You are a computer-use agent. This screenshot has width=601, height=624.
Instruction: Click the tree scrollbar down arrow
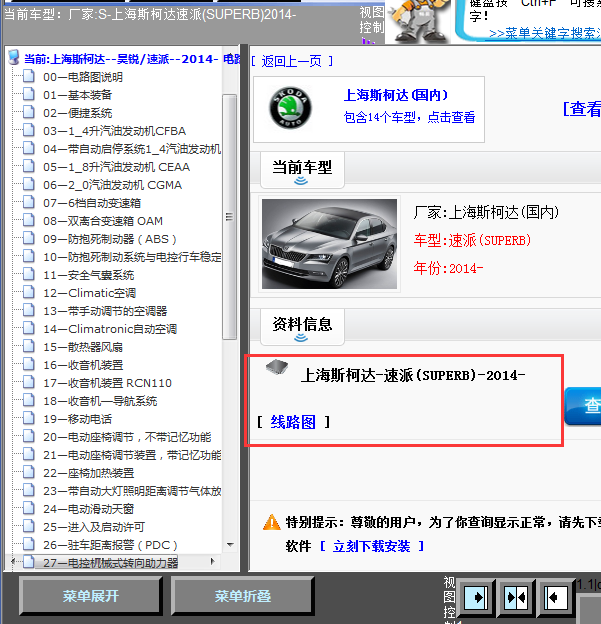pyautogui.click(x=230, y=544)
